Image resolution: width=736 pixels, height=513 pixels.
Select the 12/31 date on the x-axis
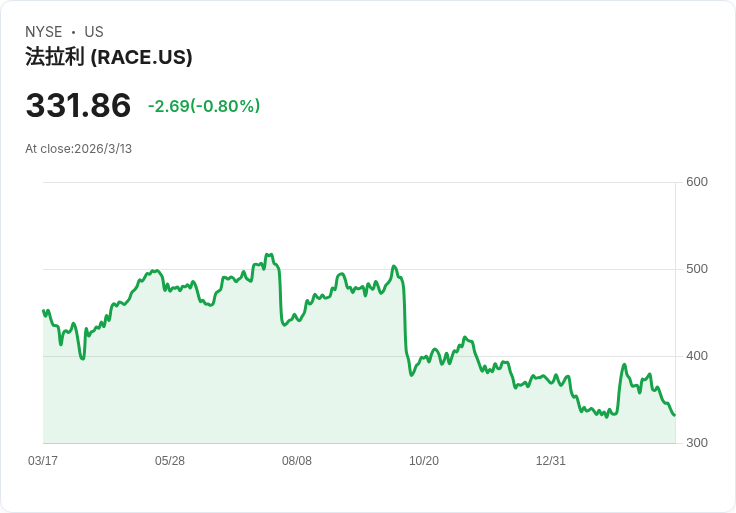551,461
